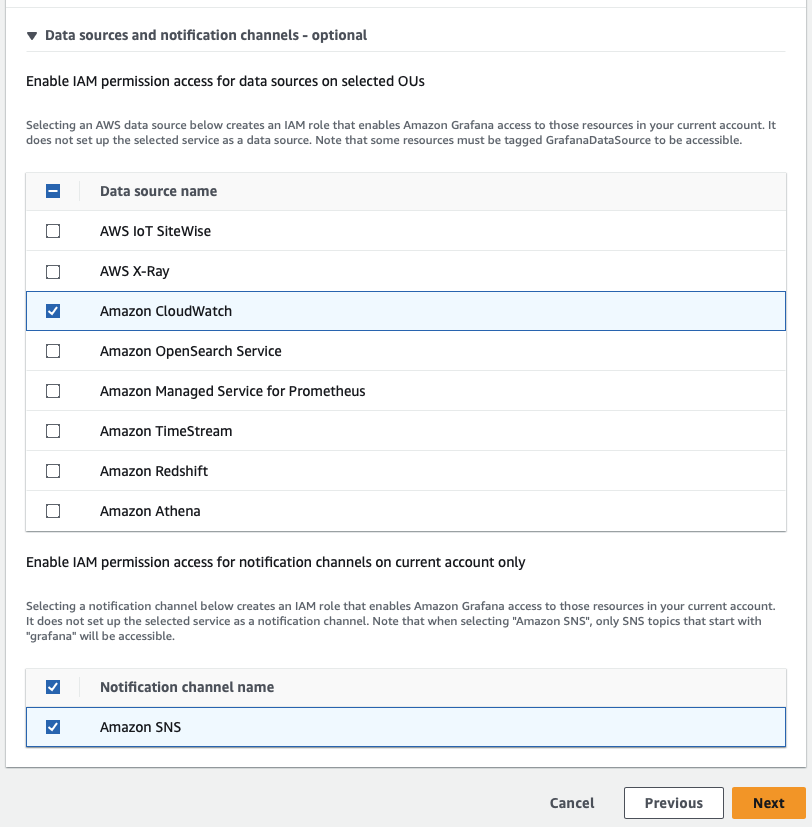Go back with the Previous button
The image size is (812, 827).
[673, 803]
